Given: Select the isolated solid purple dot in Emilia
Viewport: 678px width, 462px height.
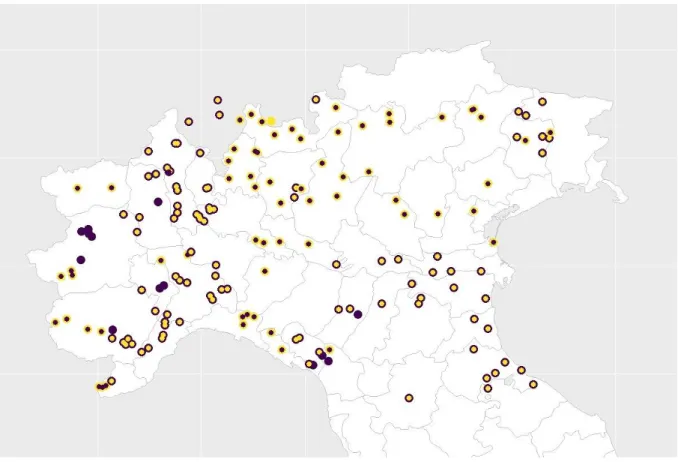Looking at the screenshot, I should pos(358,314).
